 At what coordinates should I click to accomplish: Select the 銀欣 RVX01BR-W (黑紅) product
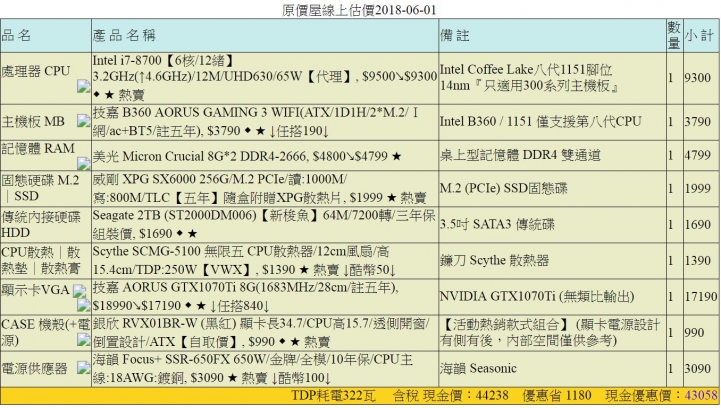(261, 333)
